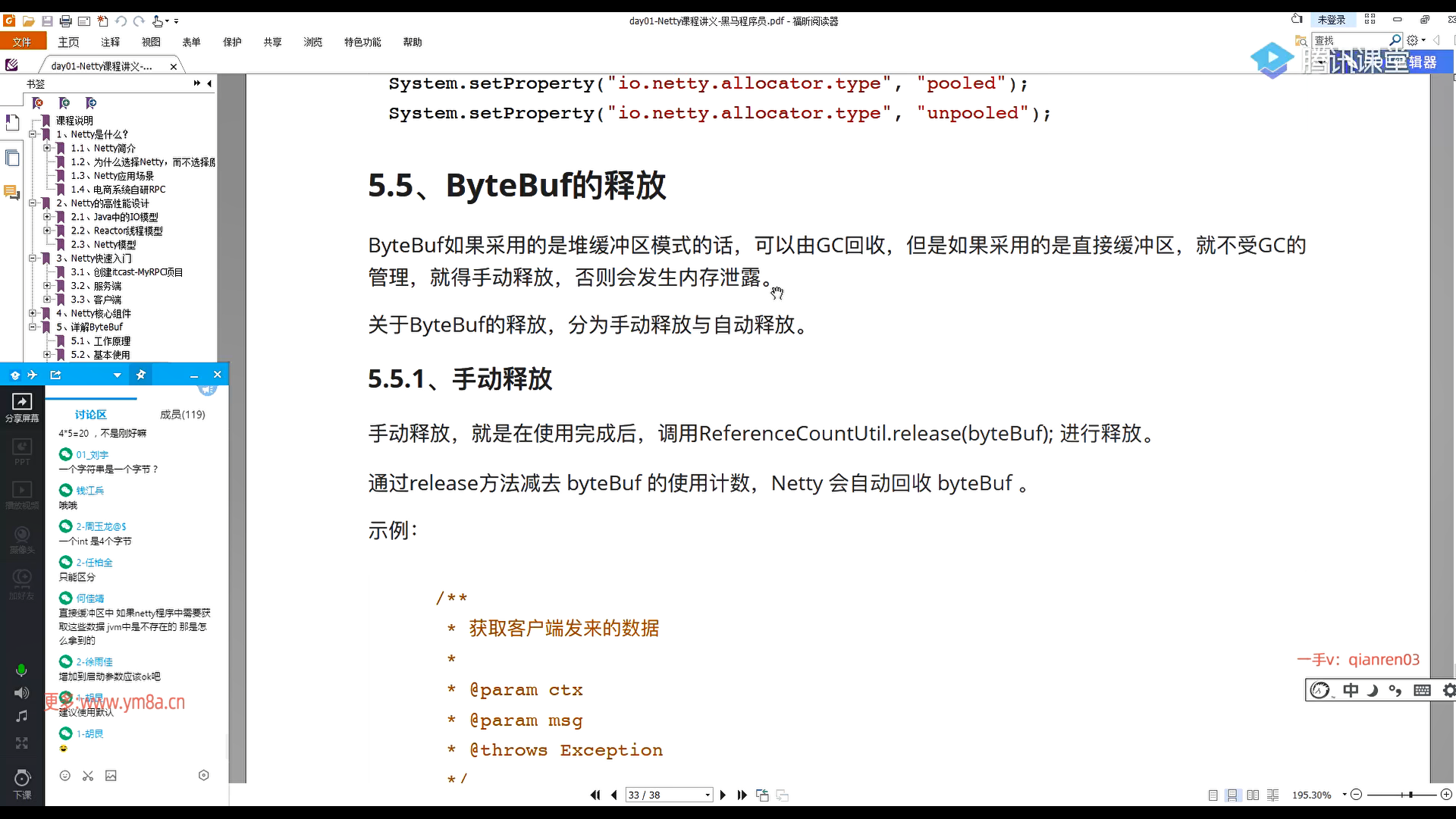
Task: Go to the next PDF page
Action: click(723, 795)
